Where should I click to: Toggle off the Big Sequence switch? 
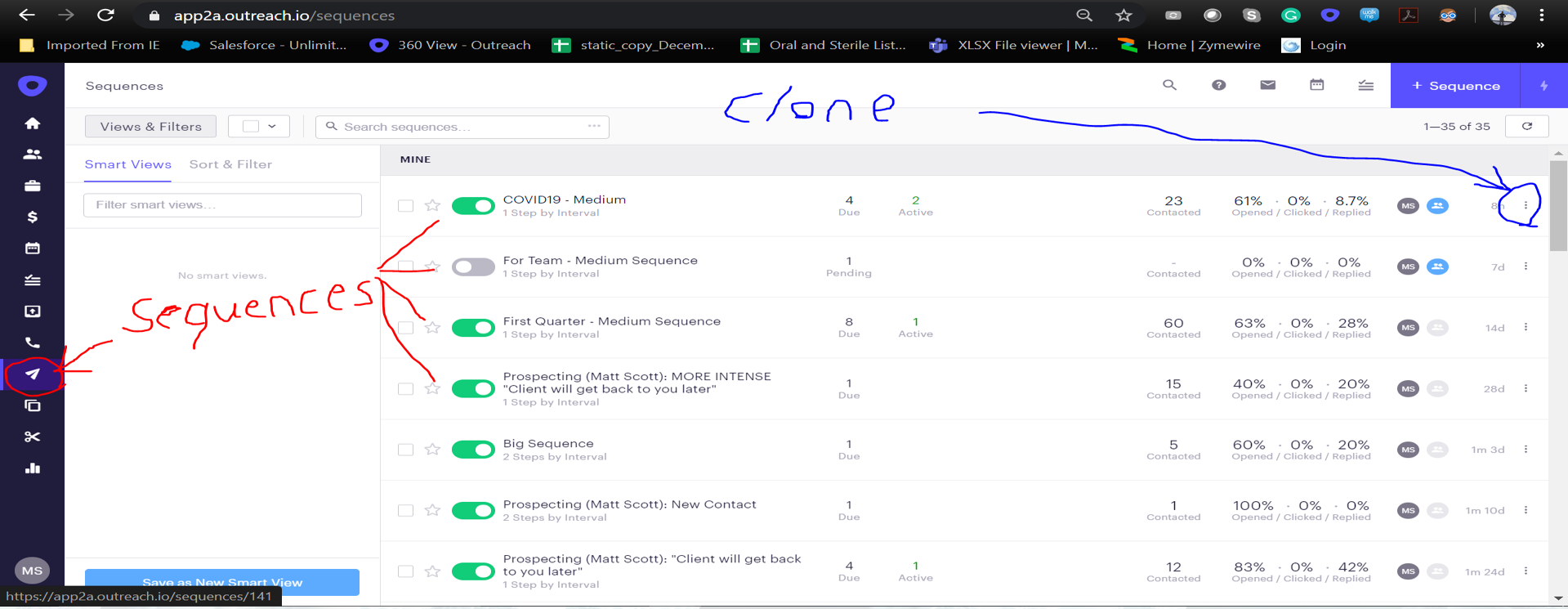[473, 450]
